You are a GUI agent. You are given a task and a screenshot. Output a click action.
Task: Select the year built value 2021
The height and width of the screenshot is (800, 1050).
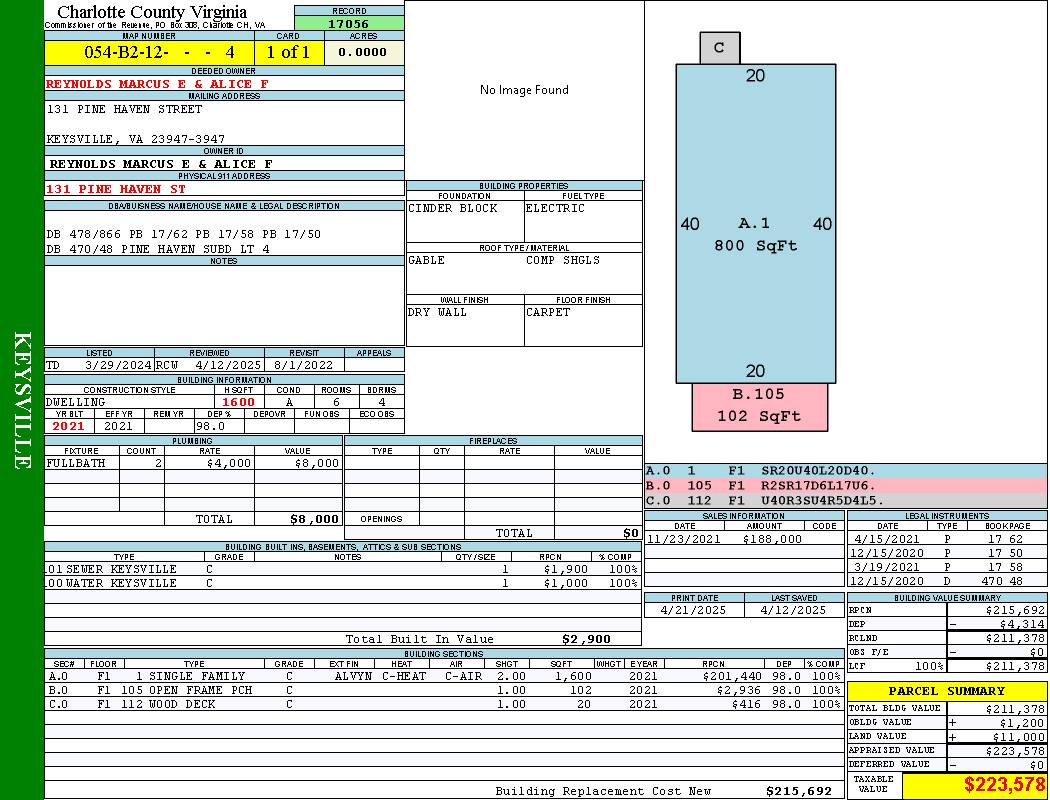(68, 426)
